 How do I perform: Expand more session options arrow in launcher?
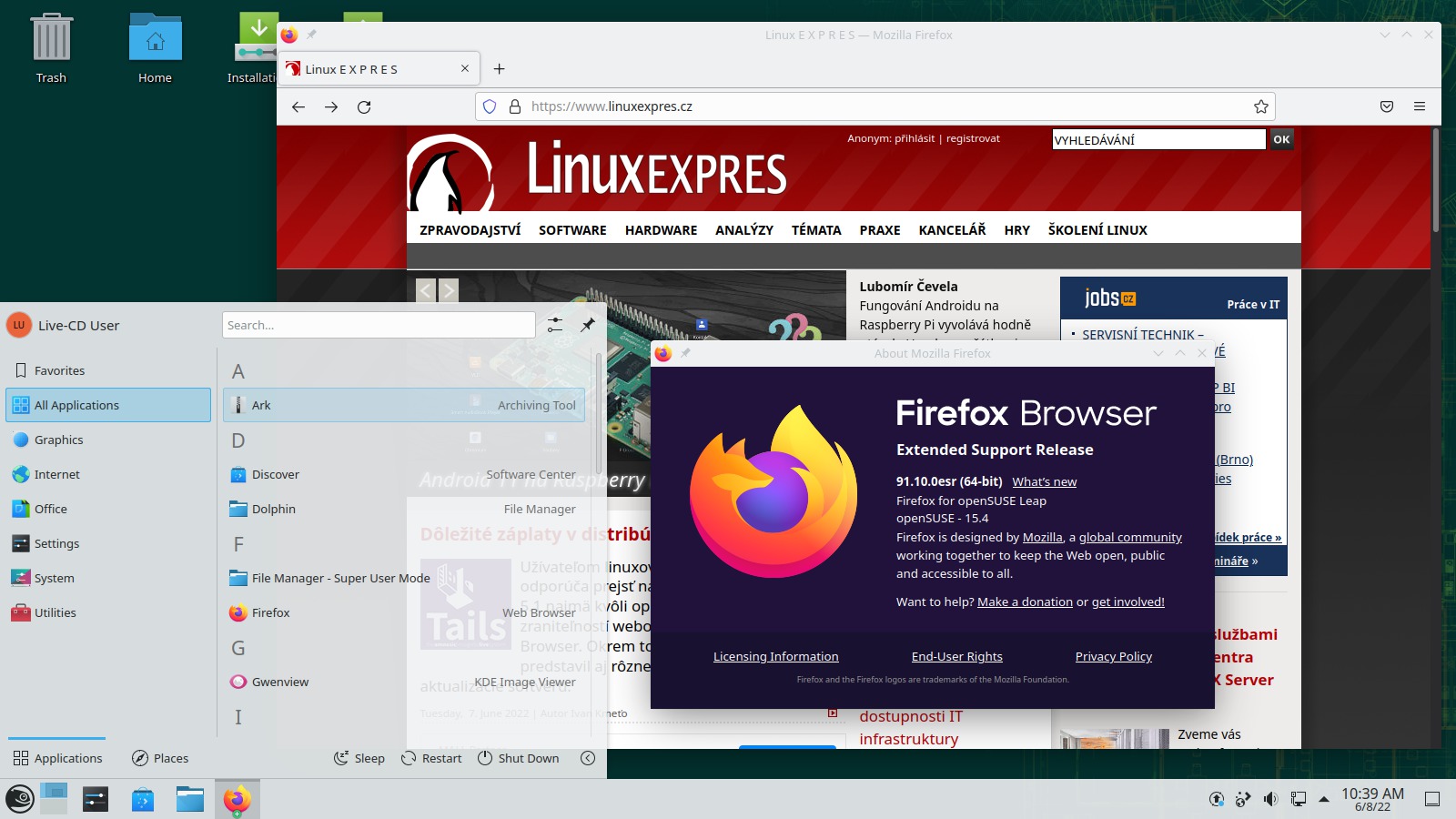[588, 758]
